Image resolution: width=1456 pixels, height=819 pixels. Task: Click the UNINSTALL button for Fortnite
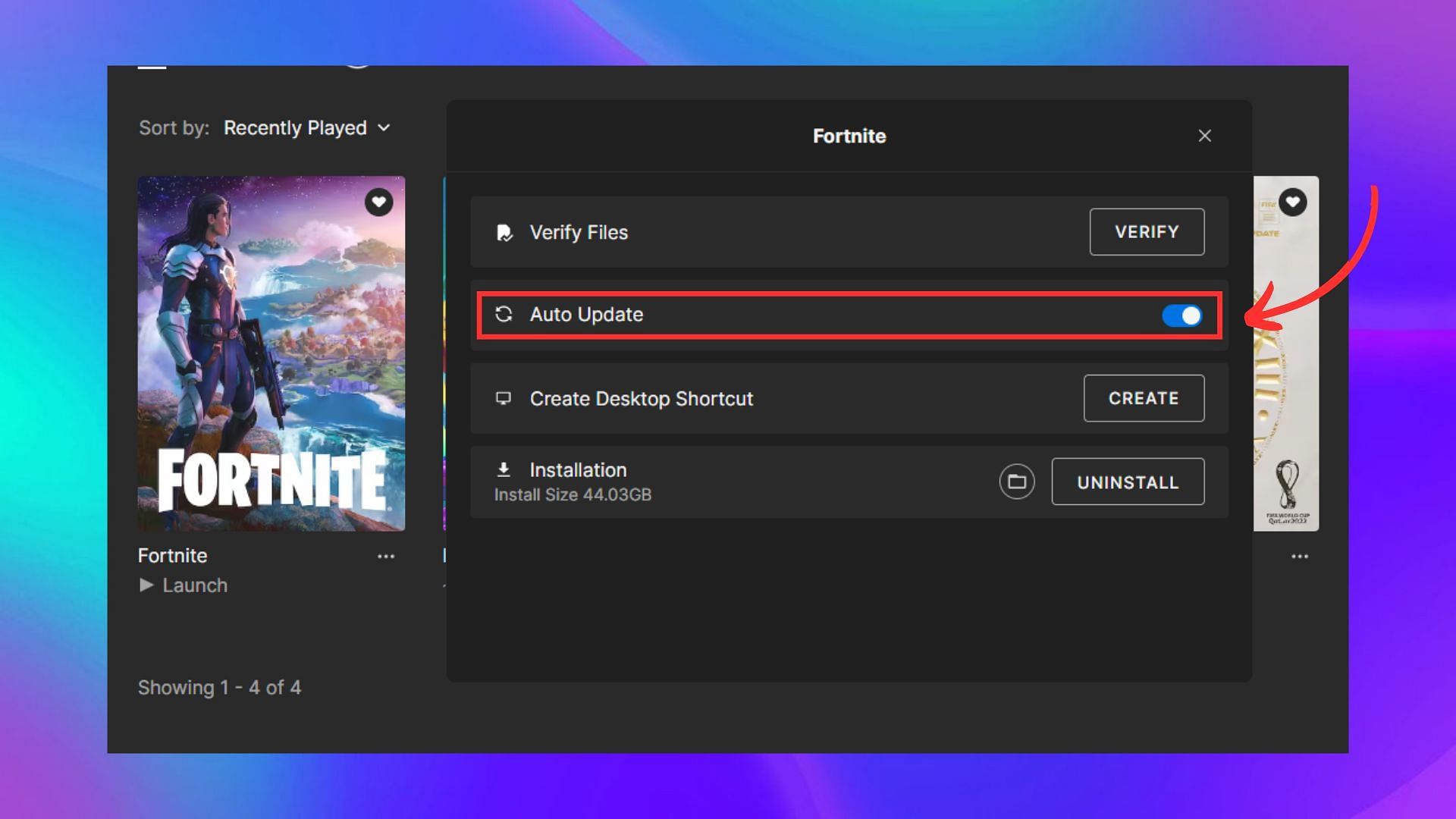point(1128,481)
